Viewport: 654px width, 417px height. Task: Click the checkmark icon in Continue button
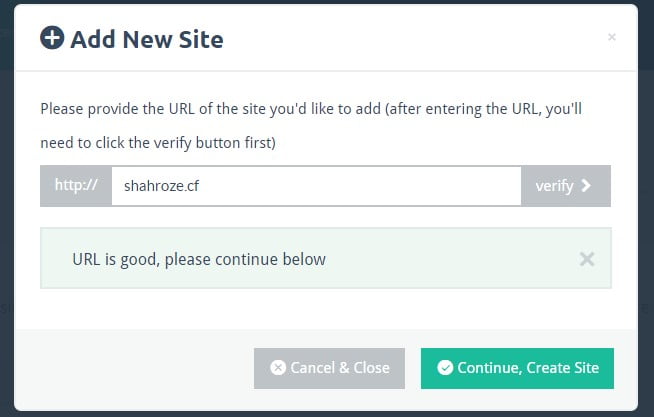click(x=445, y=368)
